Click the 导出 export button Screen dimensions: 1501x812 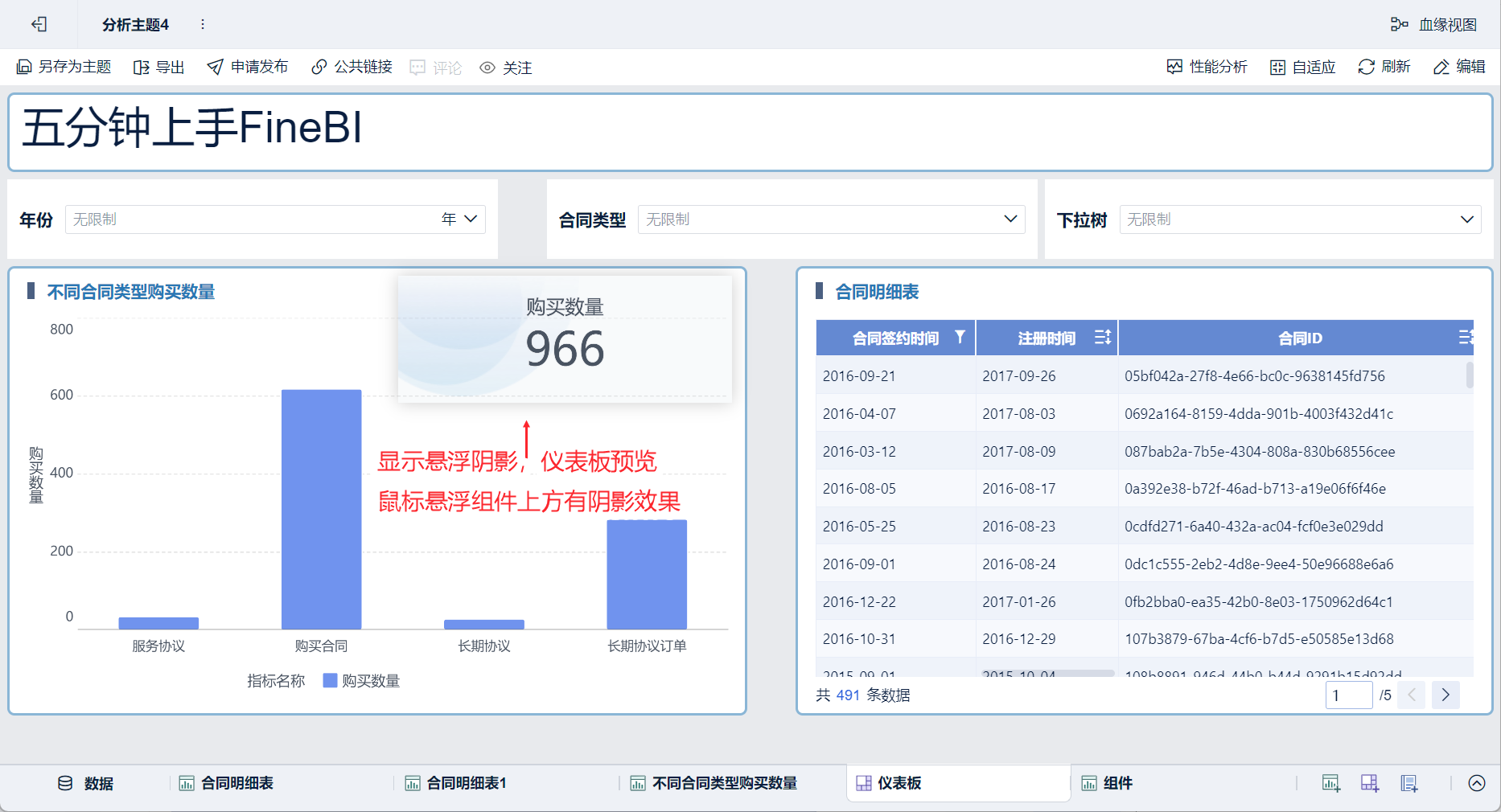point(159,67)
